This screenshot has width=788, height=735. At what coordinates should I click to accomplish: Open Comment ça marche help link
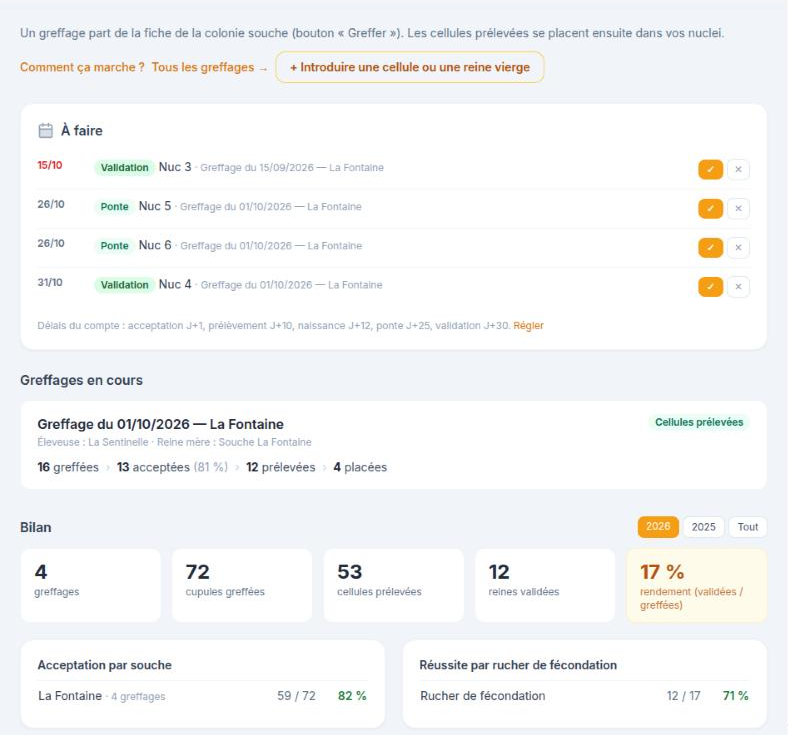point(82,67)
